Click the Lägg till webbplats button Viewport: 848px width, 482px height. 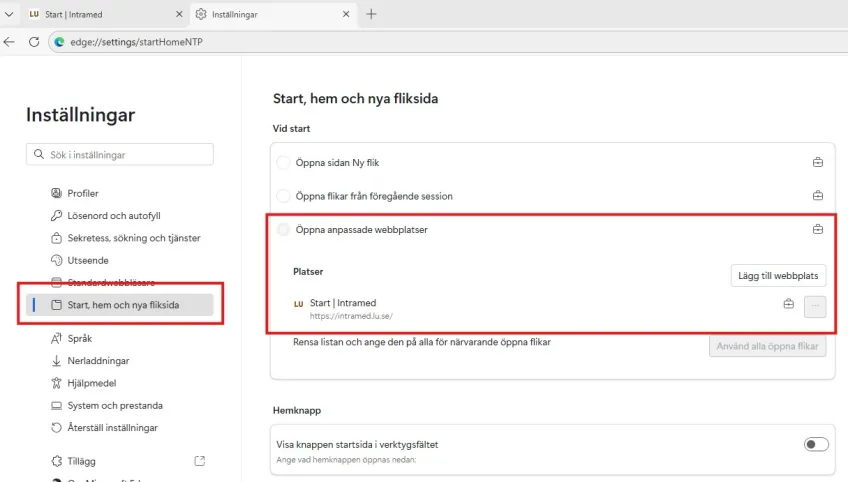778,275
